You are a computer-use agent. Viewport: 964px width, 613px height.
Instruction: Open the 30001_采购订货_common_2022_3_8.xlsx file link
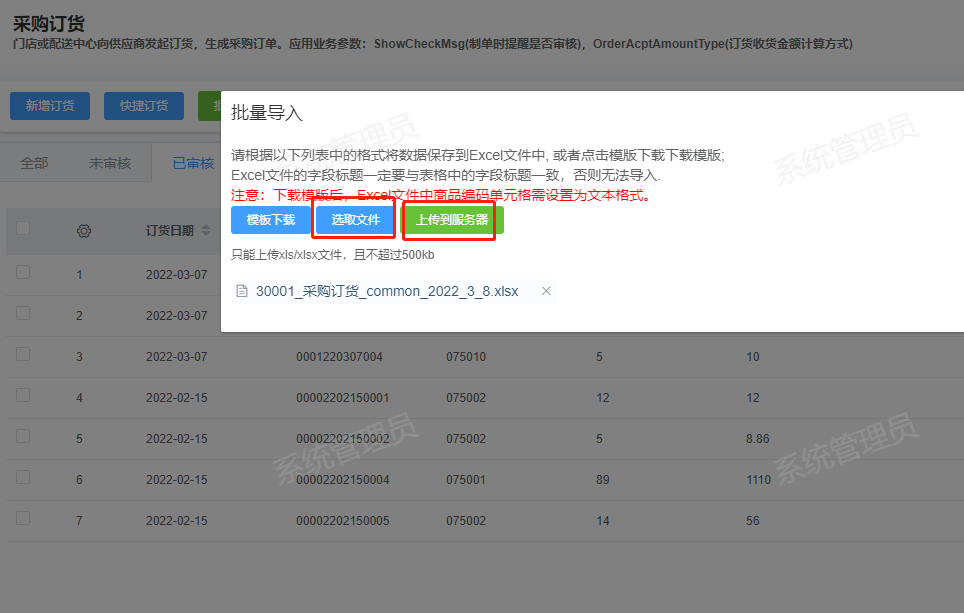[x=387, y=291]
